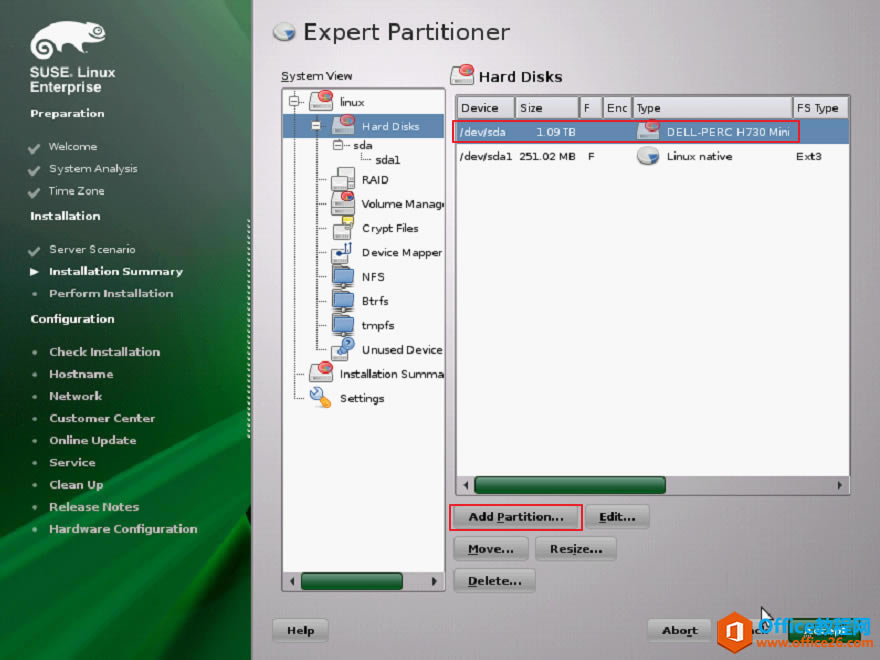Click the Hard Disks tree icon
880x660 pixels.
[x=343, y=125]
